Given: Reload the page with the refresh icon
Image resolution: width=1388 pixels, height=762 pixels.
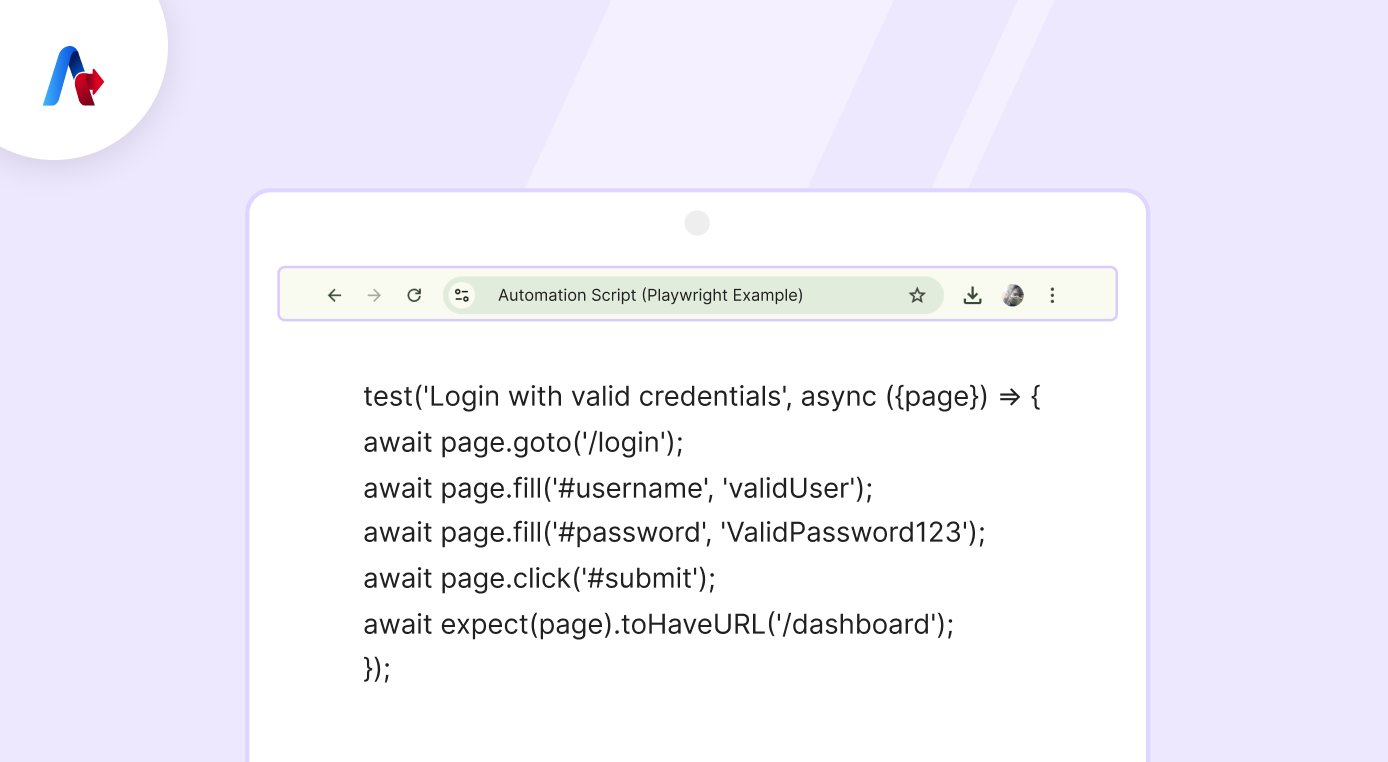Looking at the screenshot, I should pos(414,295).
